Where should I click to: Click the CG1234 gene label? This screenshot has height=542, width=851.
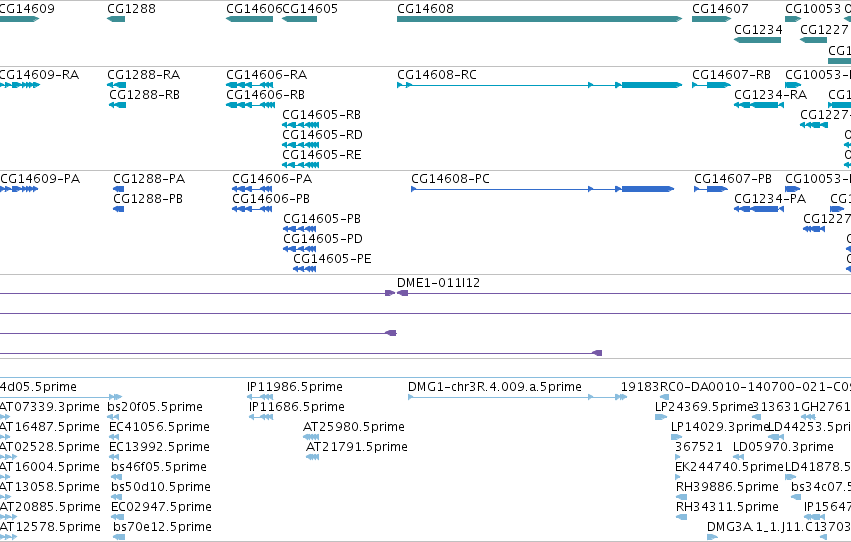758,29
